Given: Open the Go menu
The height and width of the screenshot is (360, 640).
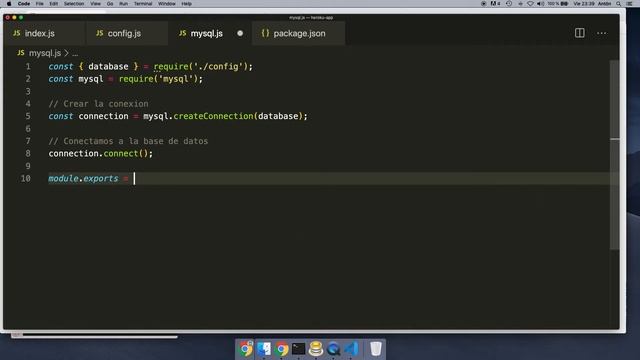Looking at the screenshot, I should click(110, 4).
